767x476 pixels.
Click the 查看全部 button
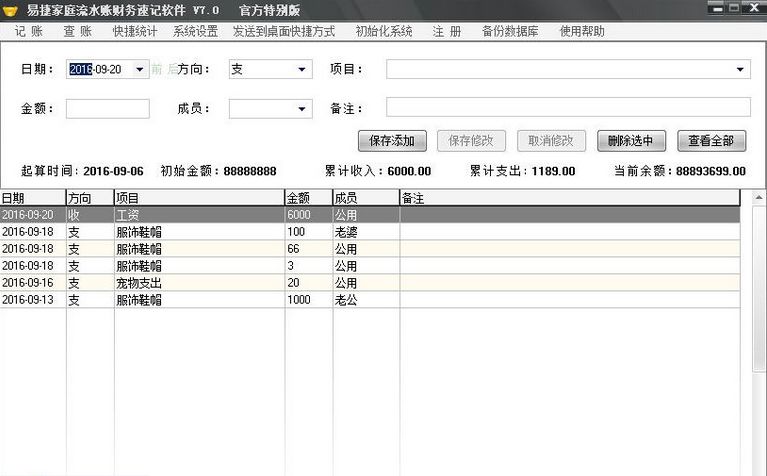[711, 141]
